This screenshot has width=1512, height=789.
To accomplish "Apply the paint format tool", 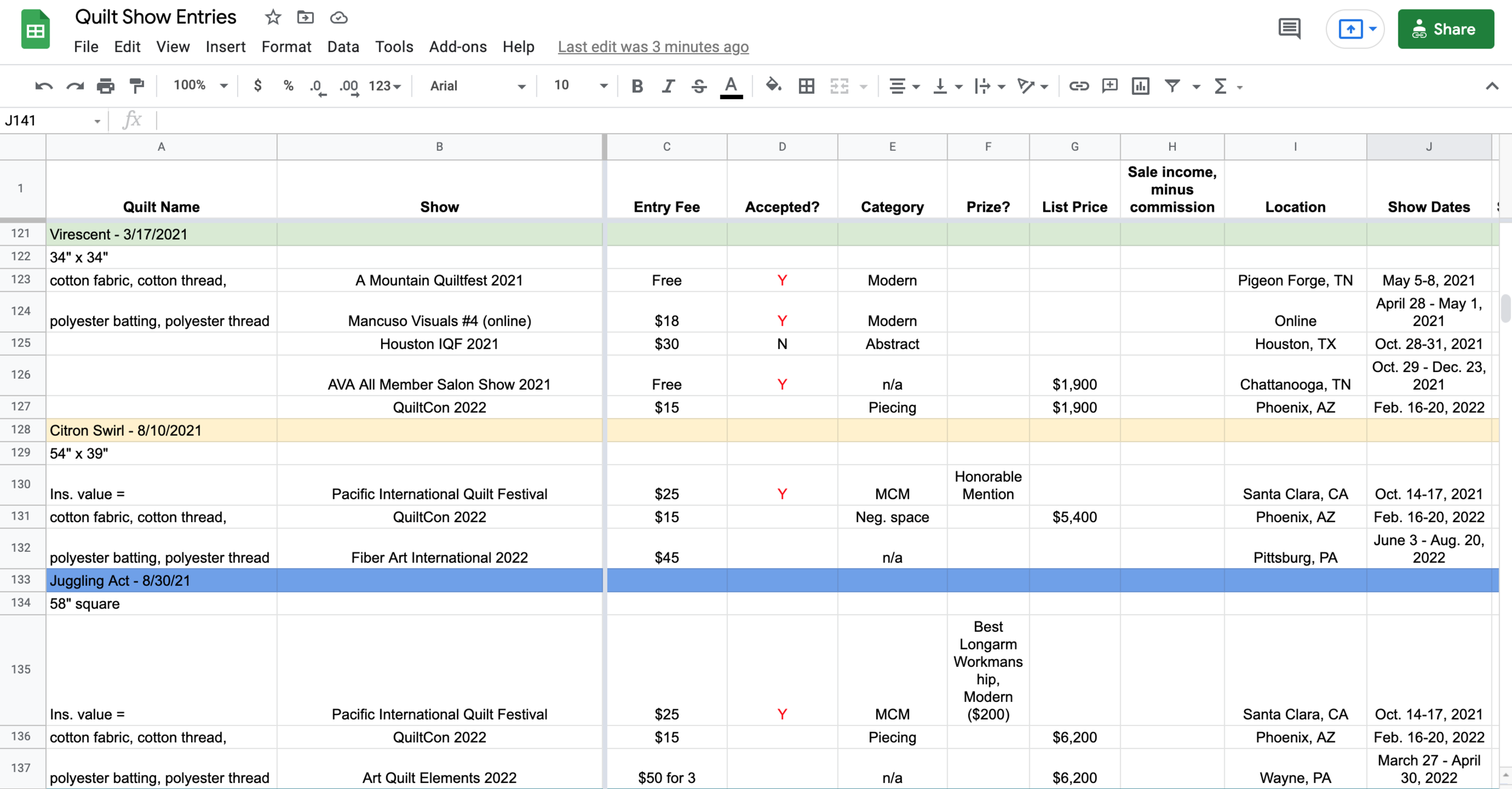I will tap(137, 85).
